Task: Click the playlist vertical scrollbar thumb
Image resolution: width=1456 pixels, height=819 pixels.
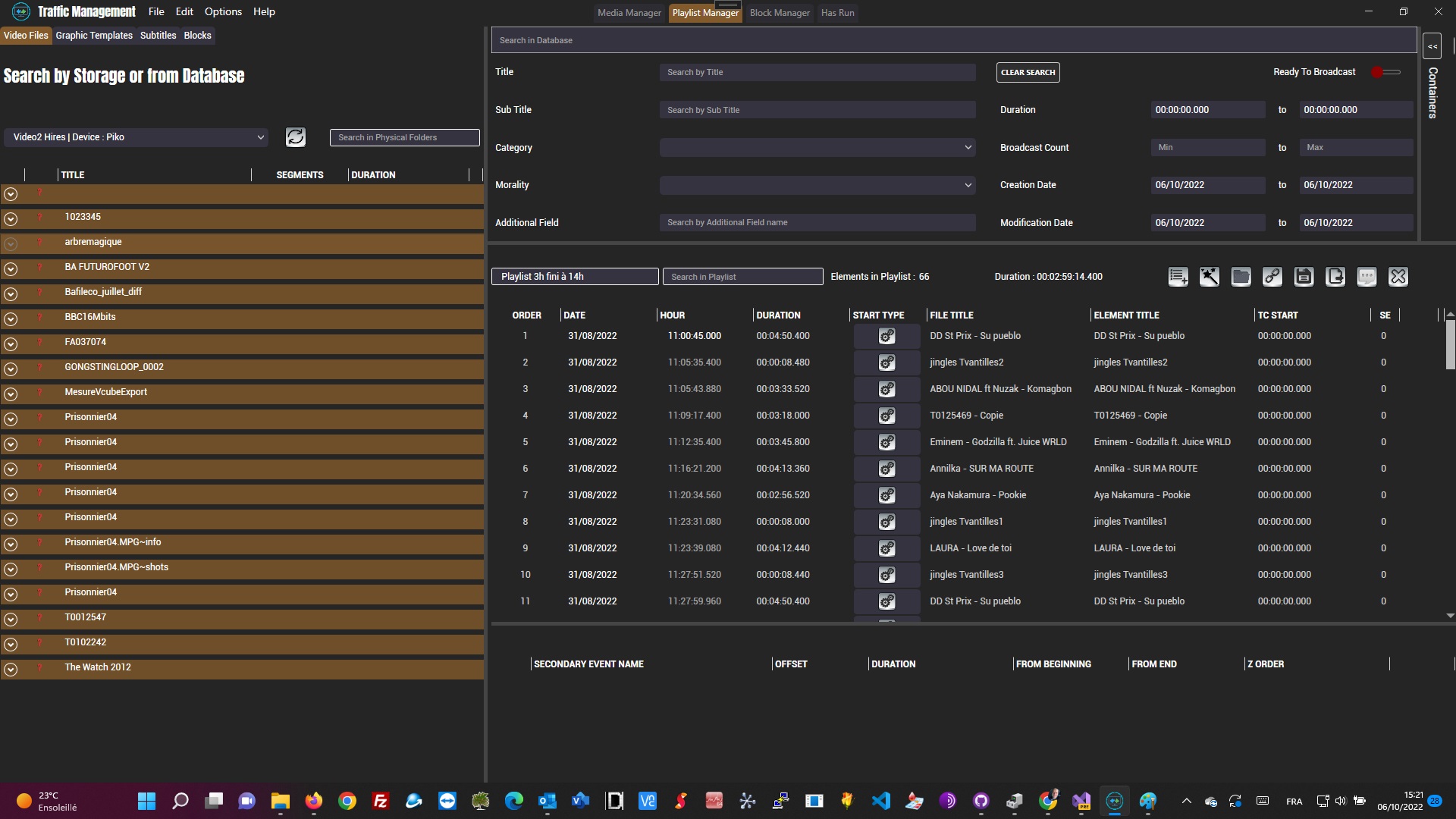Action: (x=1450, y=344)
